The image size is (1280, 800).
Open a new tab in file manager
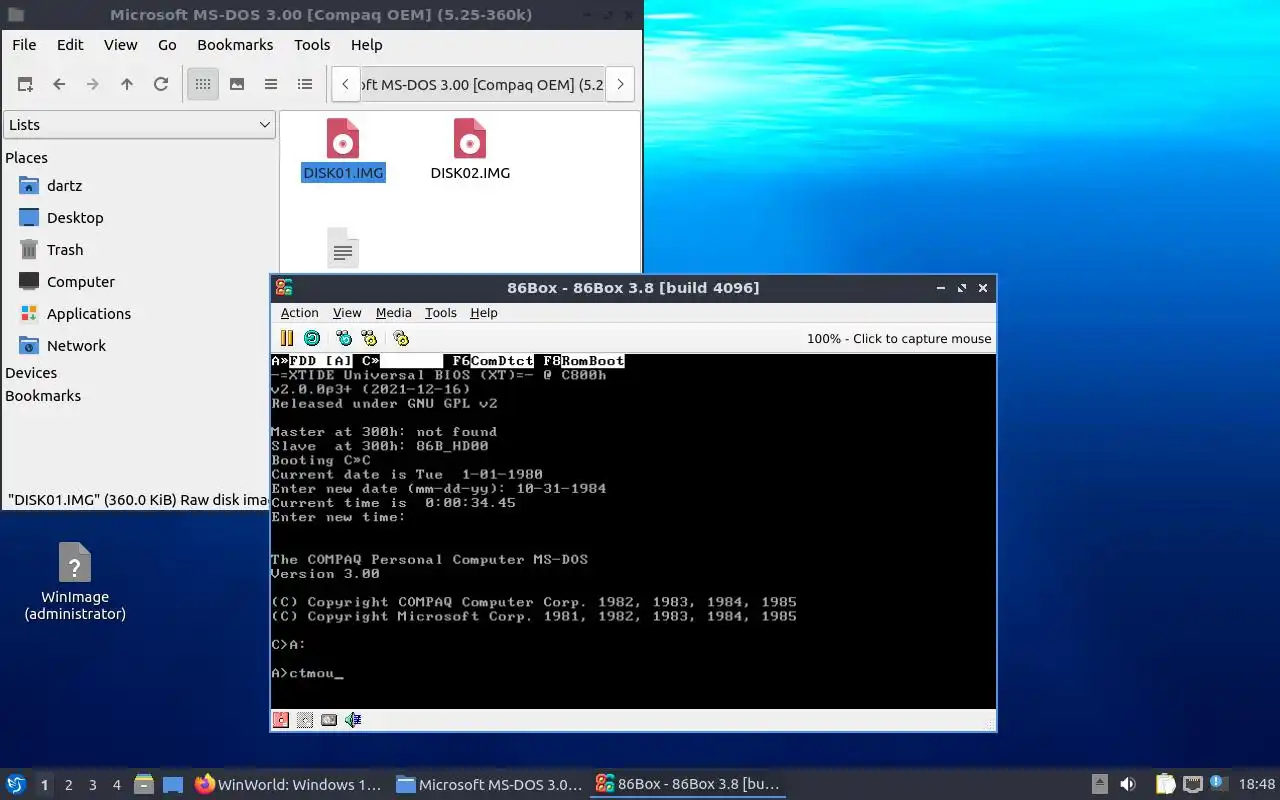point(25,84)
